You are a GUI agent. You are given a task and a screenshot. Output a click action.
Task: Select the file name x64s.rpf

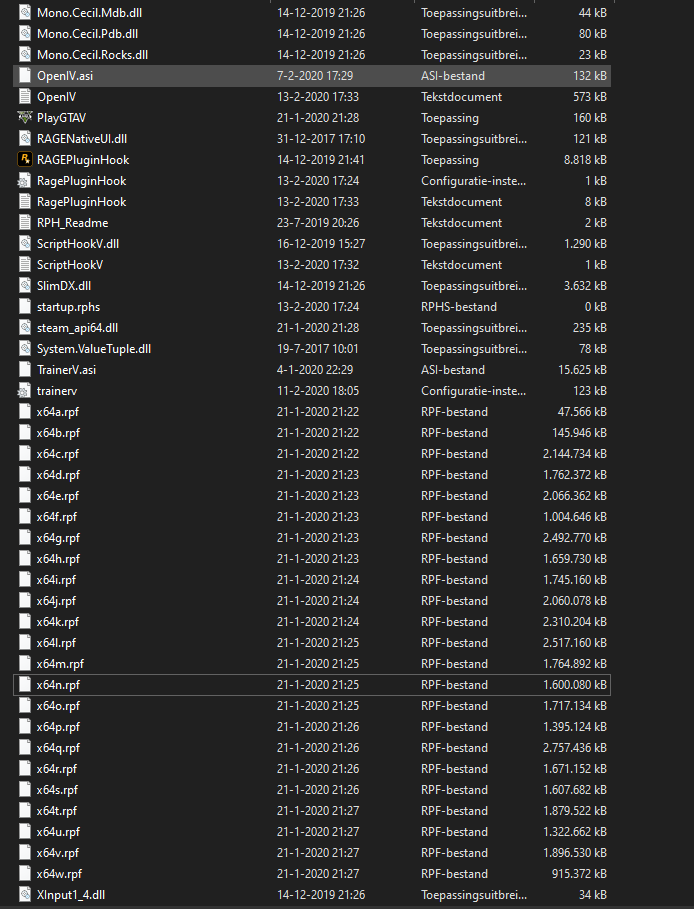point(57,790)
